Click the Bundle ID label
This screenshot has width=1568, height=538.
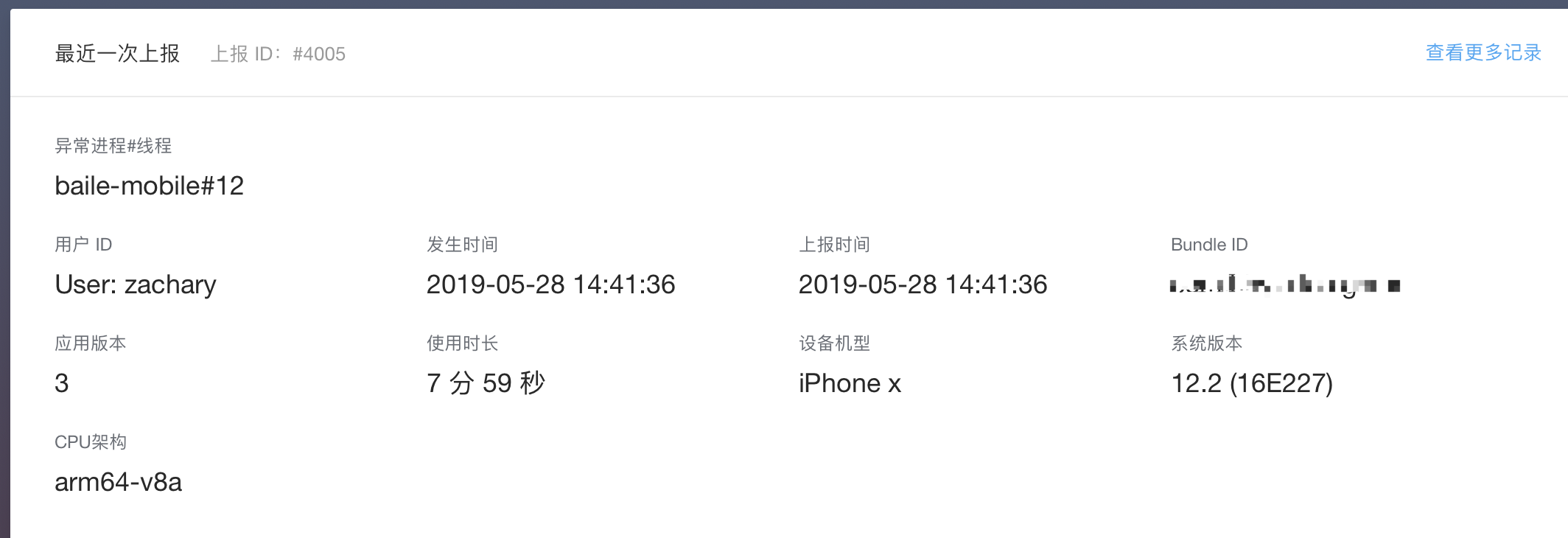1208,245
